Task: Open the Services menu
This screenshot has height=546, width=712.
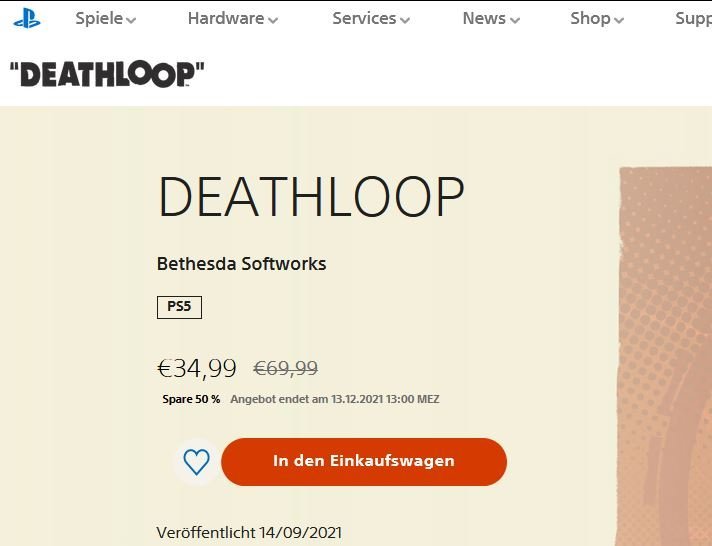Action: (371, 19)
